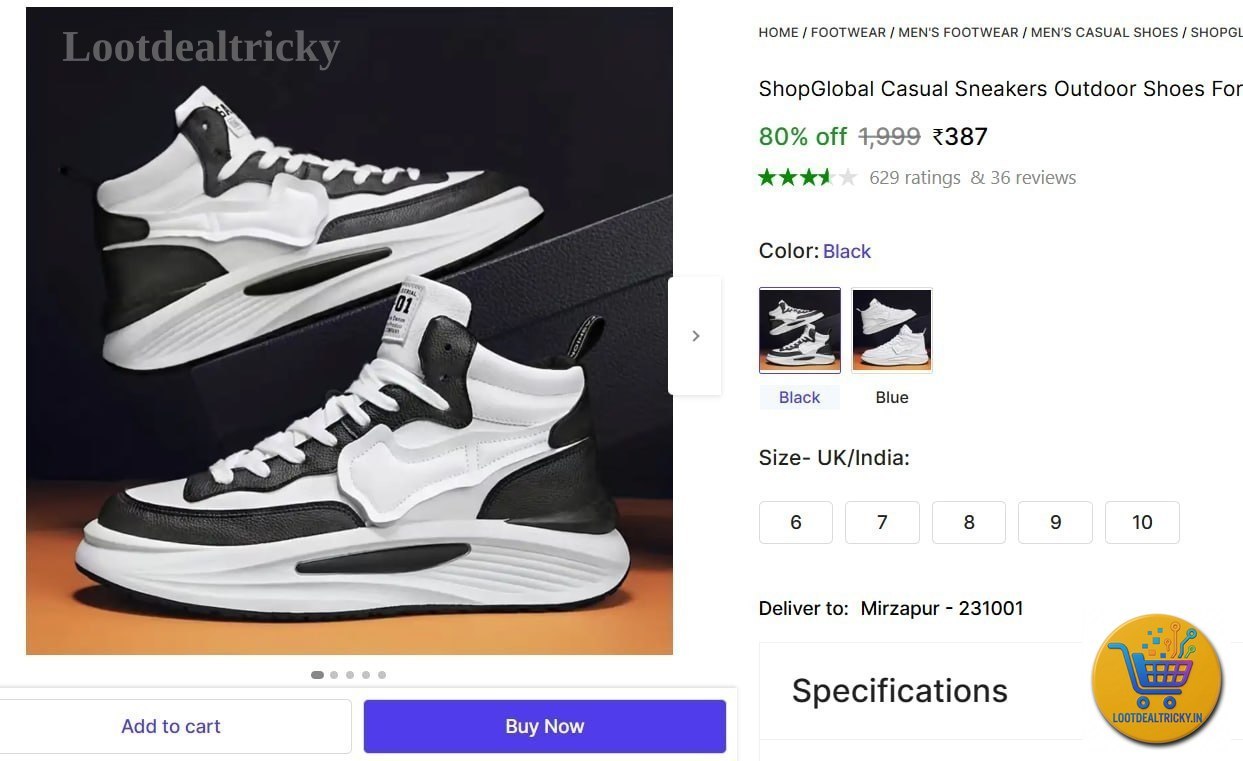
Task: Open HOME breadcrumb link
Action: (778, 32)
